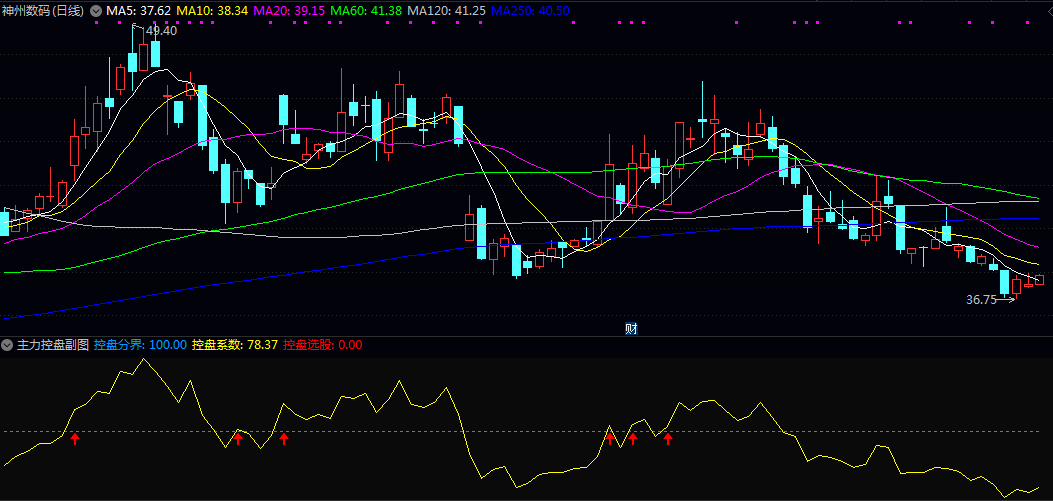Select the MA250: 40.50 indicator label
Viewport: 1053px width, 501px height.
(x=531, y=11)
